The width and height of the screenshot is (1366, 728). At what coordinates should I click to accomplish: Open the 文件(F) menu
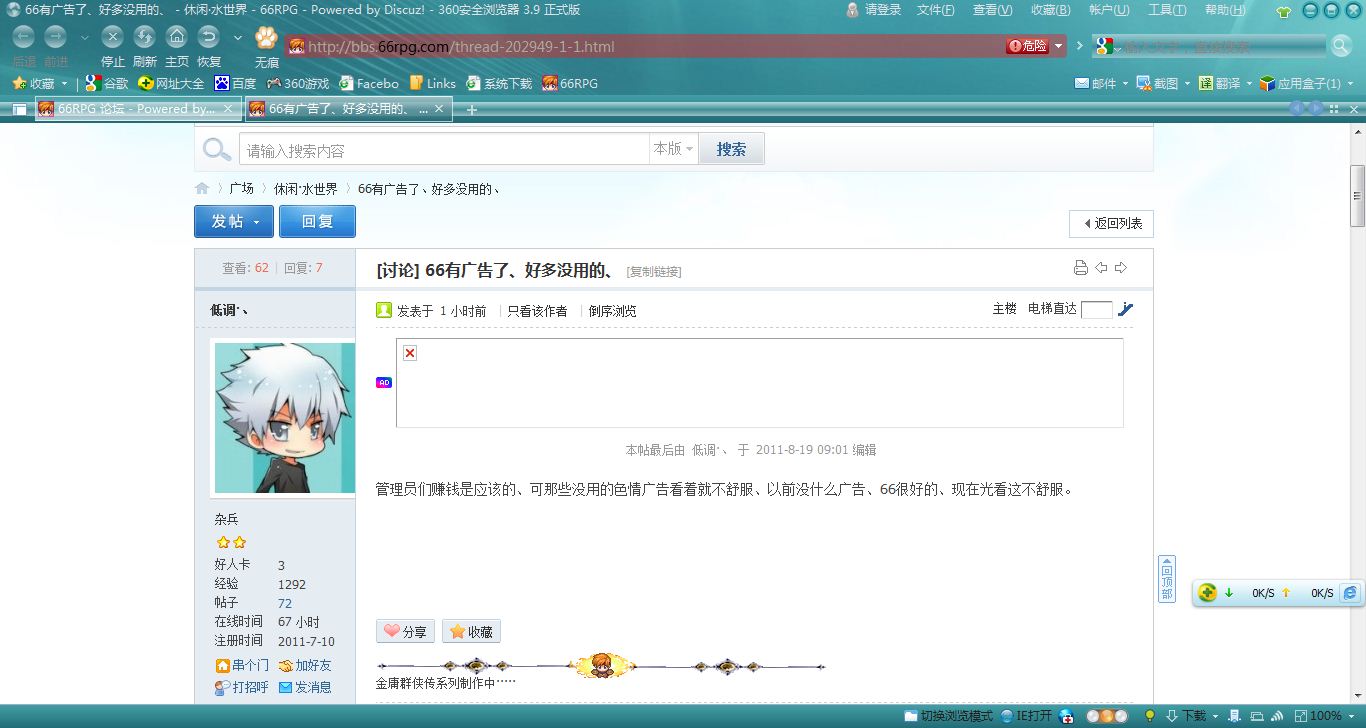935,10
